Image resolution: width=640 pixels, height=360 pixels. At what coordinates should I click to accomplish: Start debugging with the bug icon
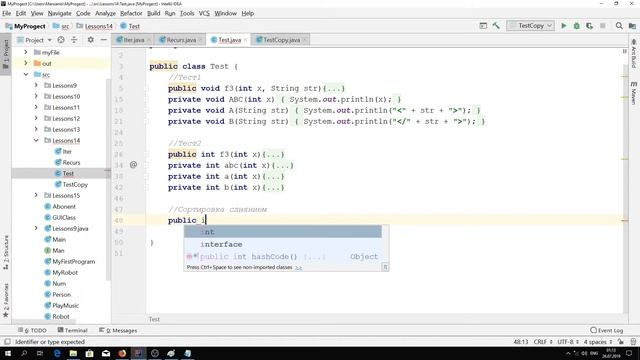click(576, 26)
